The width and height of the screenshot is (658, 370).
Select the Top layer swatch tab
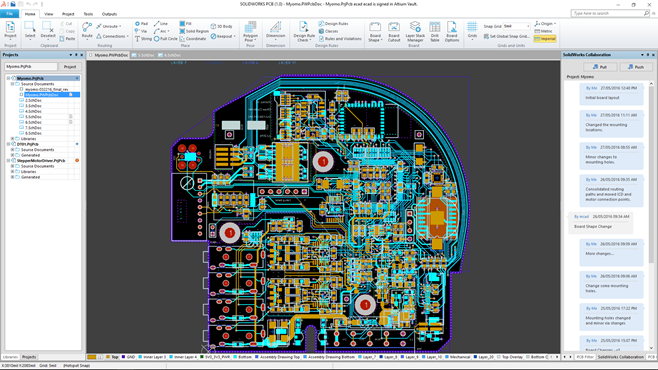tap(112, 357)
